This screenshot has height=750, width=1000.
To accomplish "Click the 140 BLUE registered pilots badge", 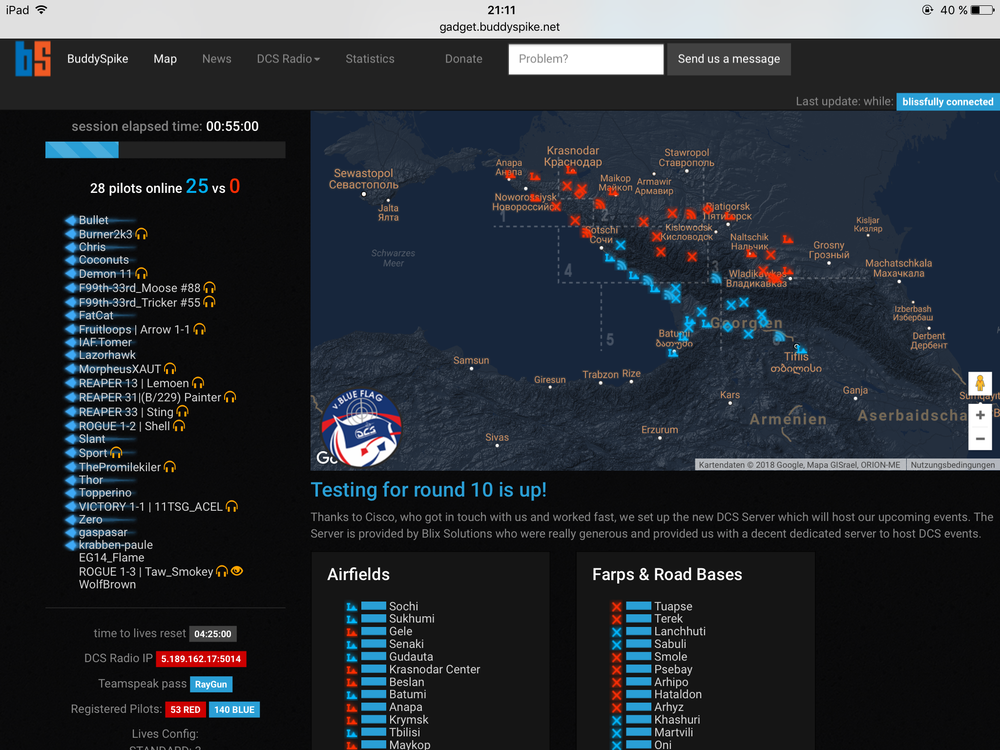I will 234,710.
